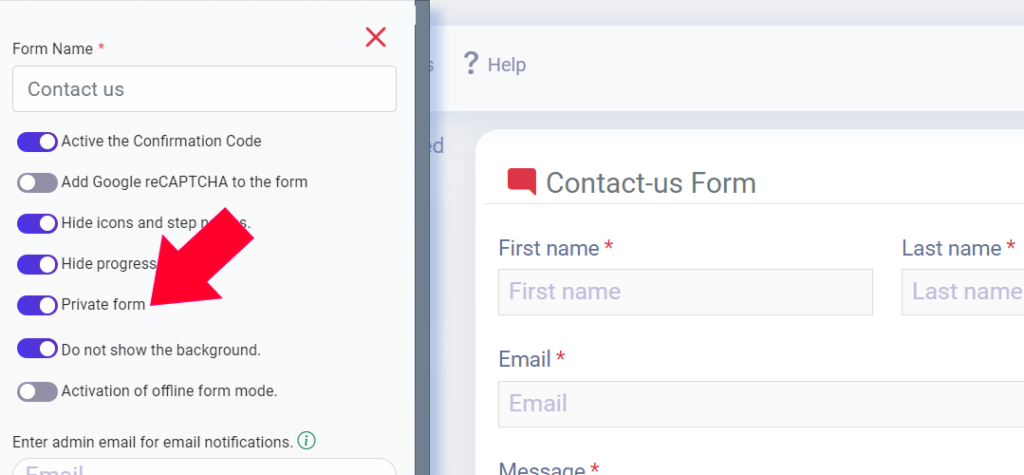Click the red chat bubble form icon
Screen dimensions: 1024x475
522,182
